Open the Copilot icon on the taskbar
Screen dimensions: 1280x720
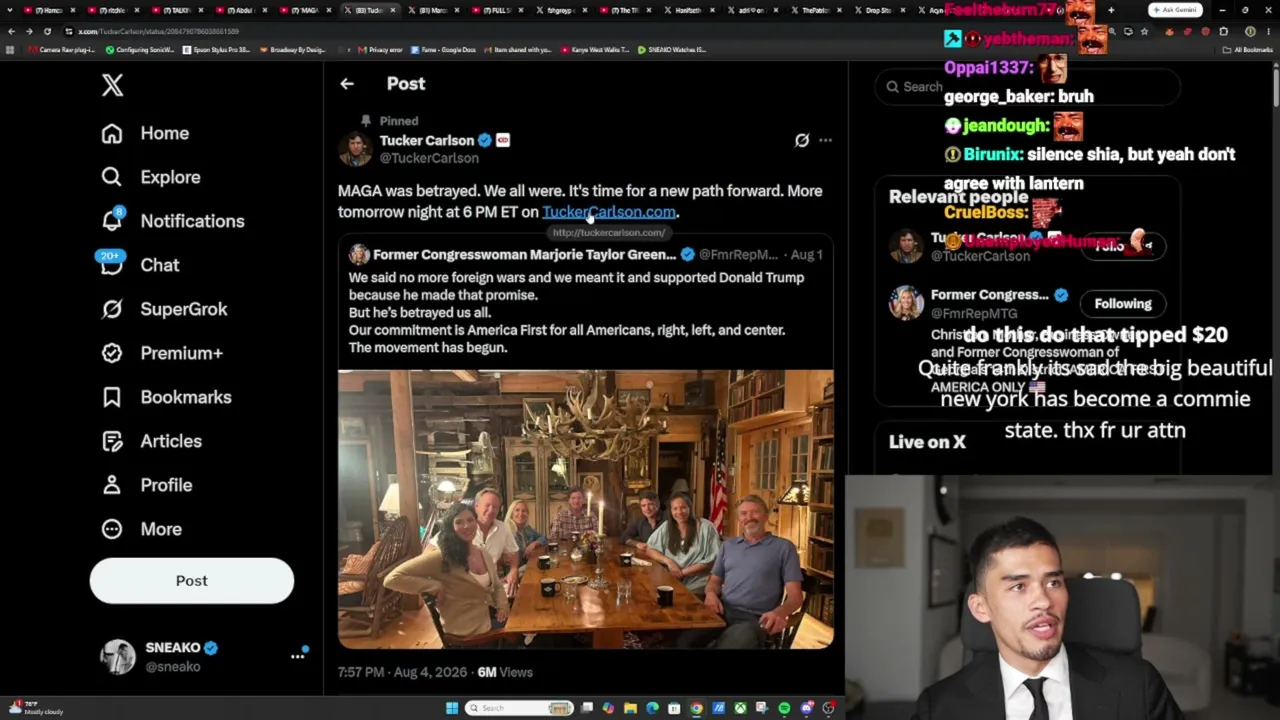(608, 708)
